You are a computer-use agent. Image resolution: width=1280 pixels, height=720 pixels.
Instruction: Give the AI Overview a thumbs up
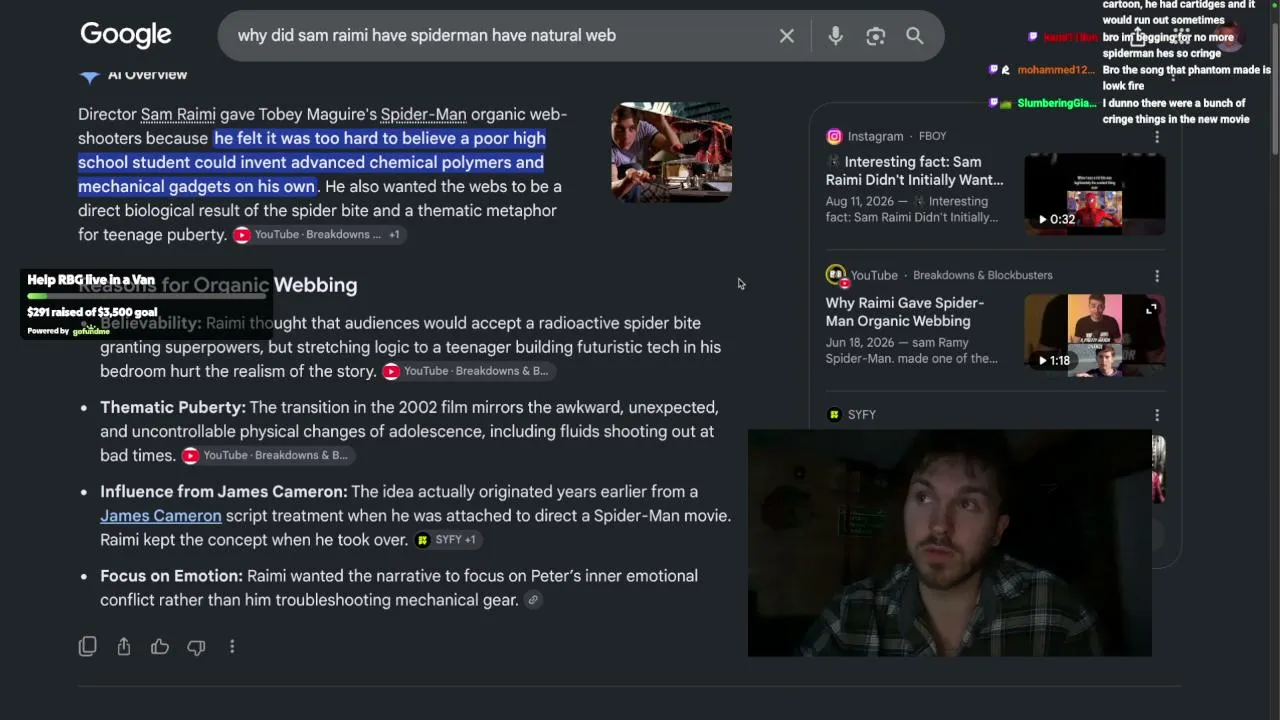160,647
